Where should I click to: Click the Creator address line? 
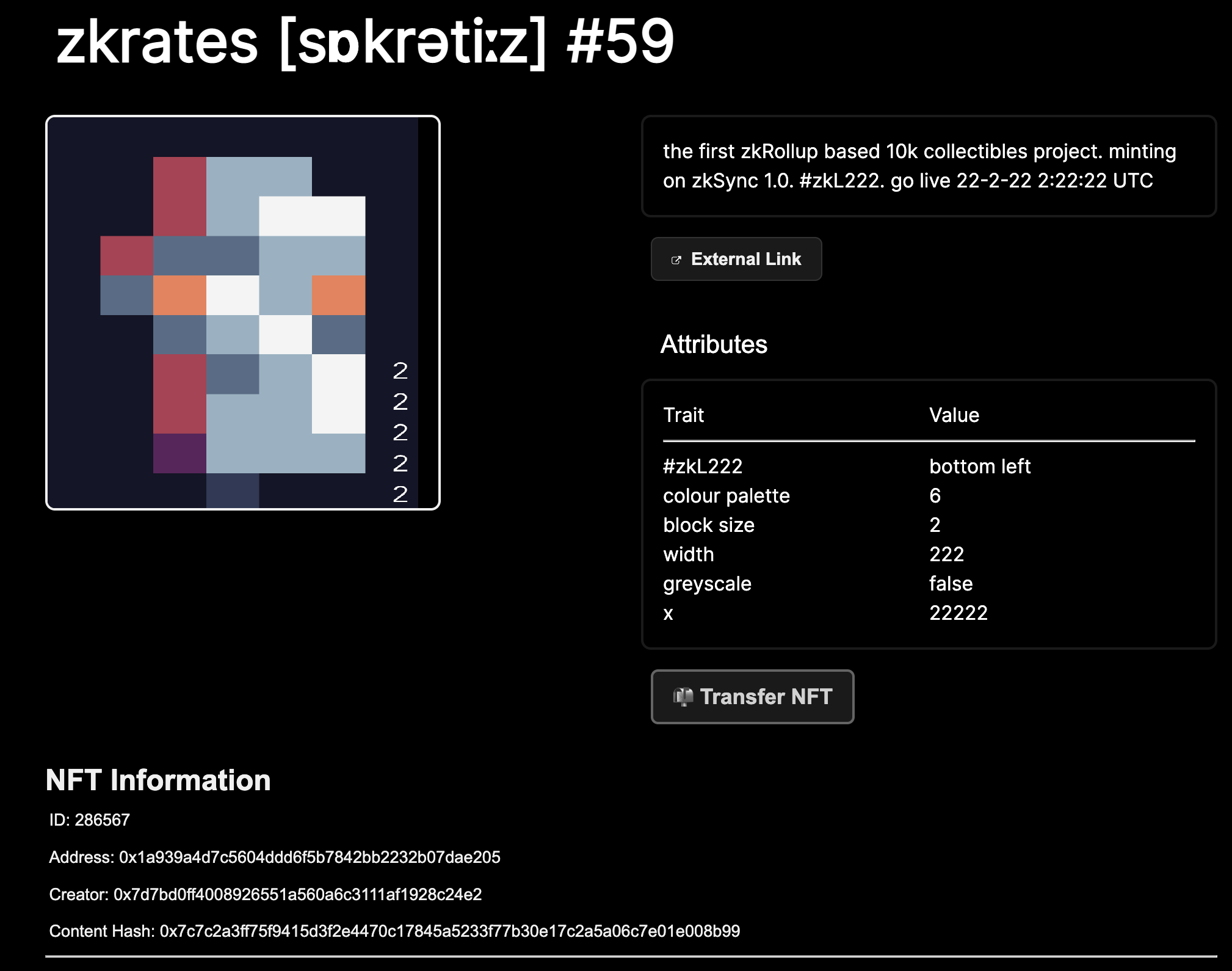click(266, 895)
